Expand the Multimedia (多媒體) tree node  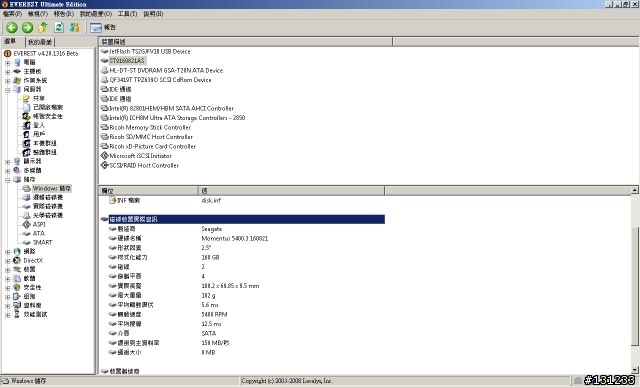8,171
